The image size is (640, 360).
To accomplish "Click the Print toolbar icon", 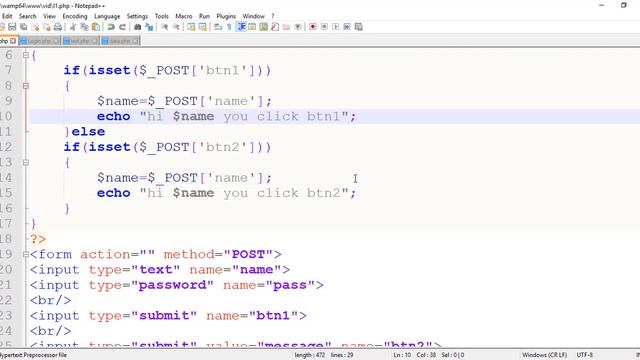I will pyautogui.click(x=58, y=27).
